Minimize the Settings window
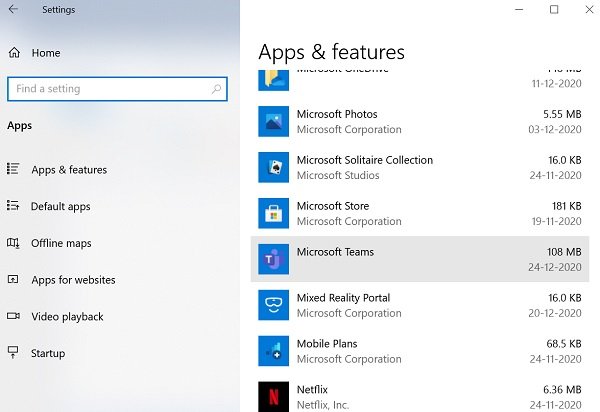This screenshot has height=412, width=600. click(521, 10)
